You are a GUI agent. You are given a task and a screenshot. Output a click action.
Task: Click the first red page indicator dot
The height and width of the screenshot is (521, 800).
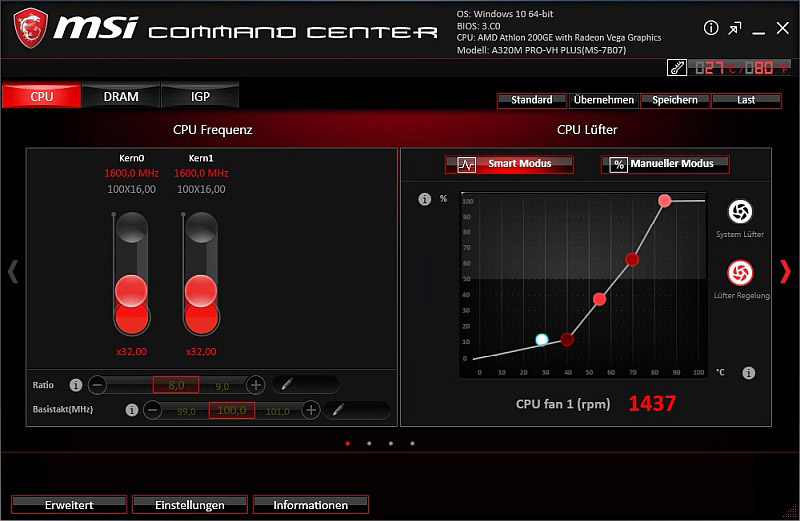tap(347, 443)
